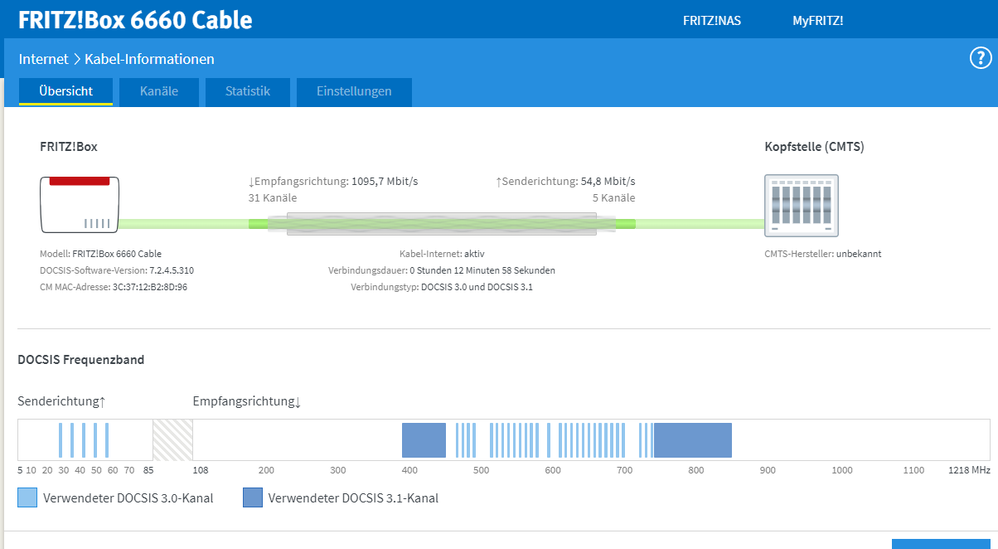Click the Verbindungstyp DOCSIS 3.0 und 3.1 line
Screen dimensions: 998x549
(x=442, y=287)
